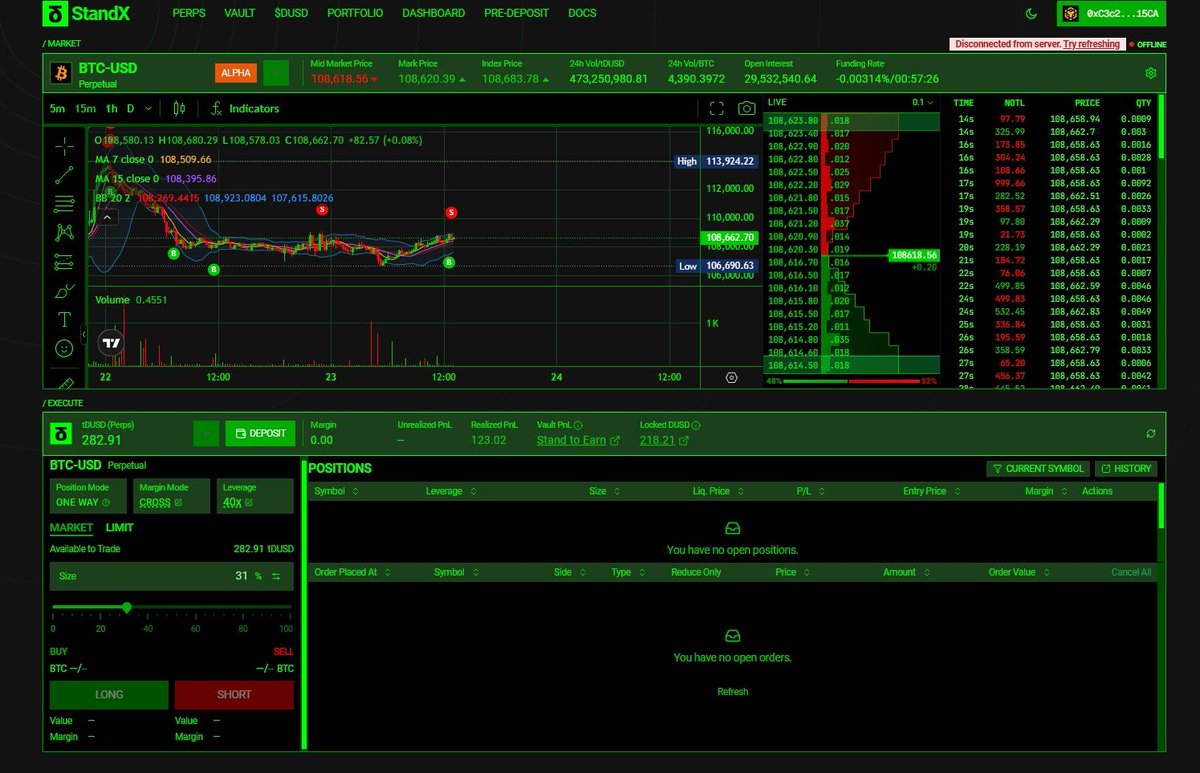Expand the market selector next to ALPHA

point(276,73)
